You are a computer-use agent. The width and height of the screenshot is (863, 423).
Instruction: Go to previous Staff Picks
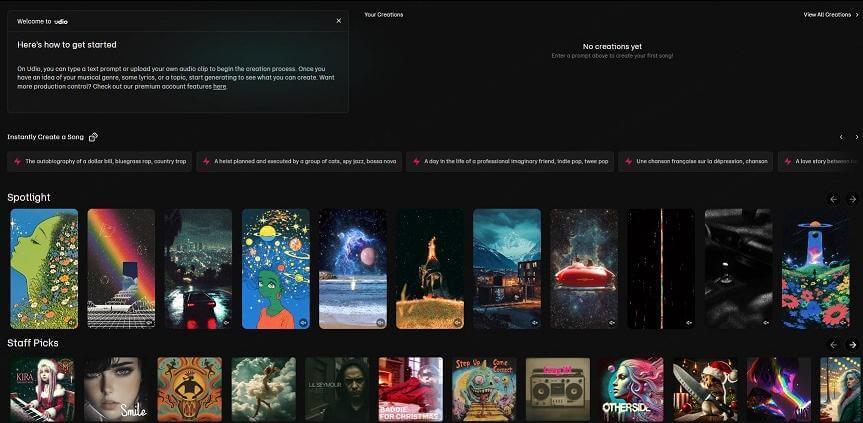833,345
